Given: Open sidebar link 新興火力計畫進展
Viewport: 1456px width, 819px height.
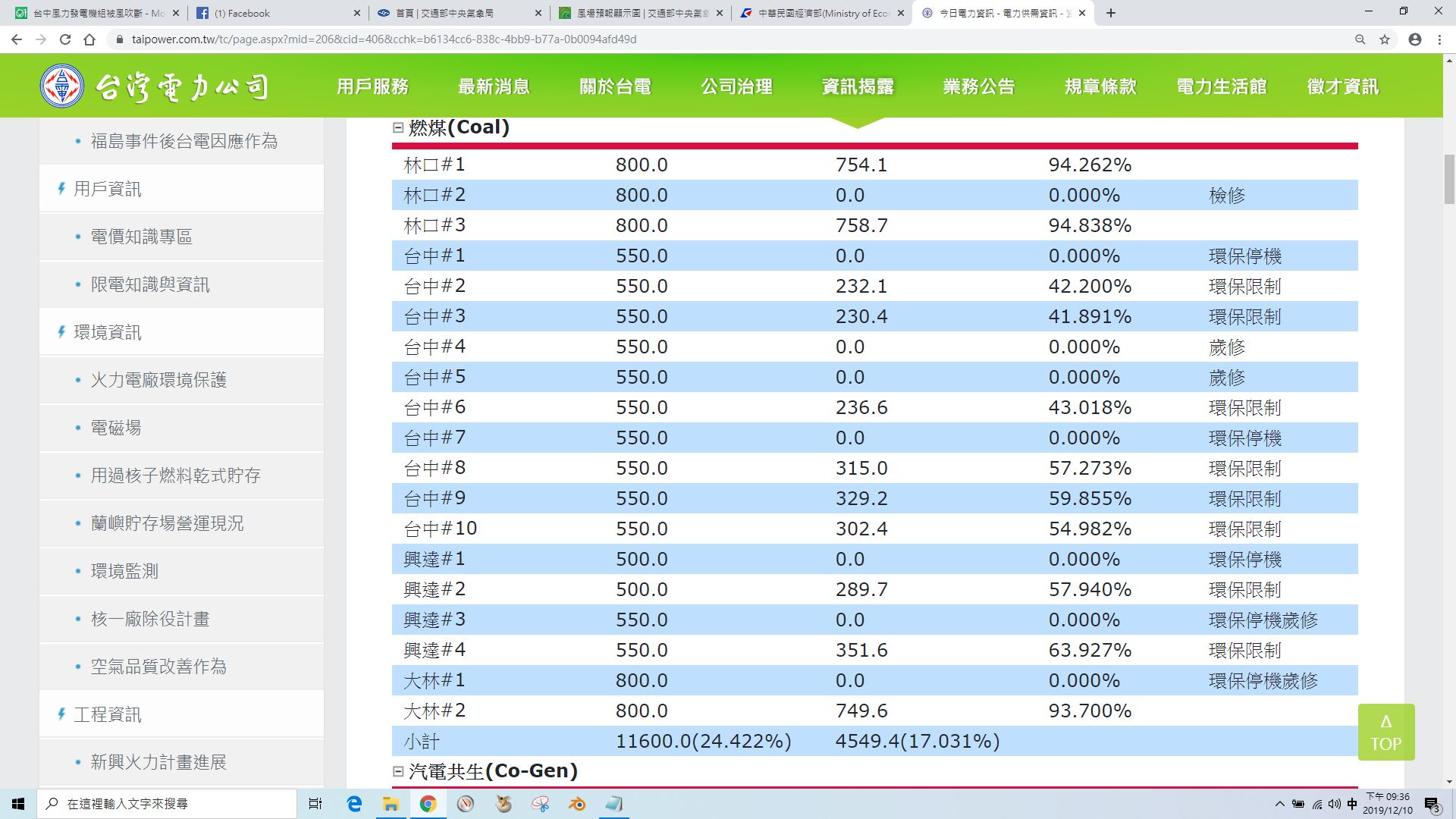Looking at the screenshot, I should coord(158,762).
